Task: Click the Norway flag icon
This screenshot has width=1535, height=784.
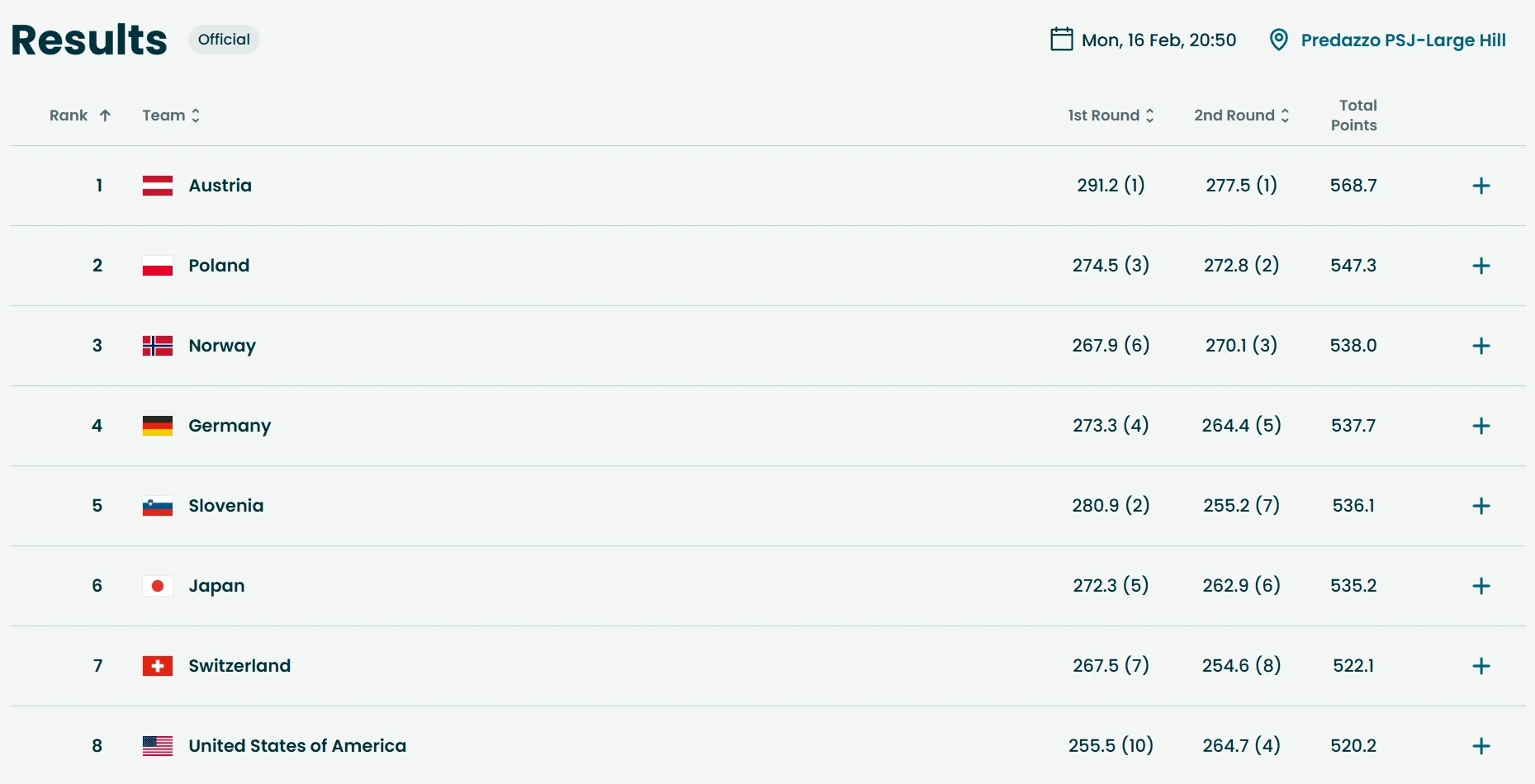Action: [x=158, y=346]
